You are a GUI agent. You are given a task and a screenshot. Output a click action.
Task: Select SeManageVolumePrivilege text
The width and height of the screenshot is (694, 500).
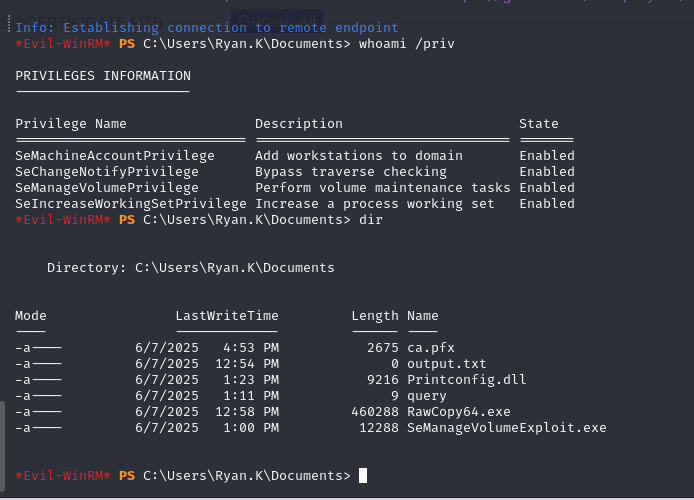107,188
